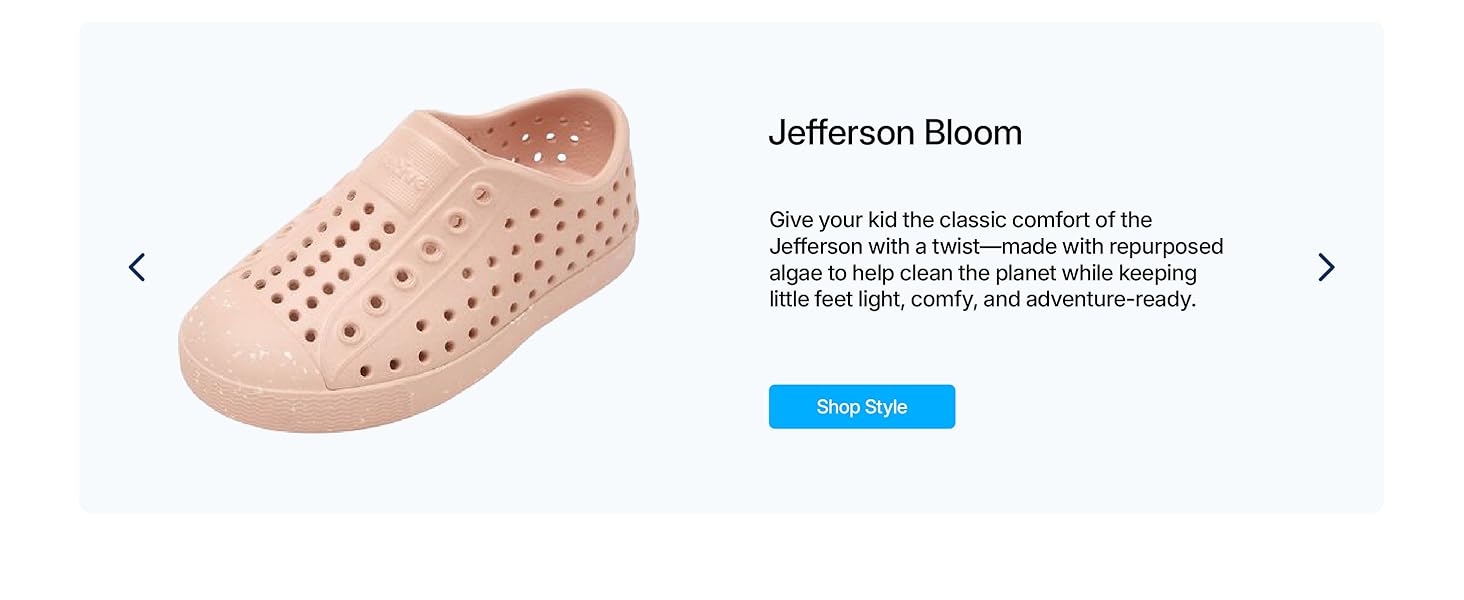Click the product description paragraph
This screenshot has height=600, width=1464.
[x=996, y=259]
